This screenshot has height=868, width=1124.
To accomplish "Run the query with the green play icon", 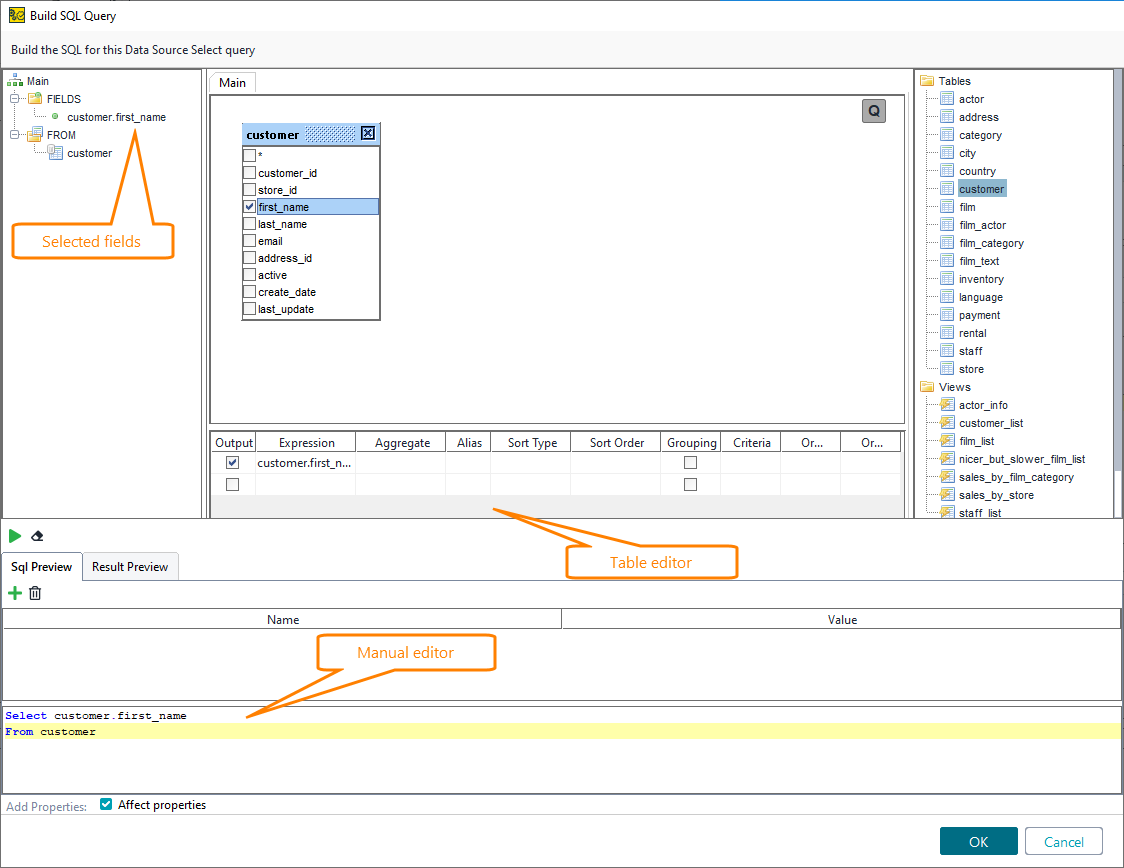I will pos(14,535).
